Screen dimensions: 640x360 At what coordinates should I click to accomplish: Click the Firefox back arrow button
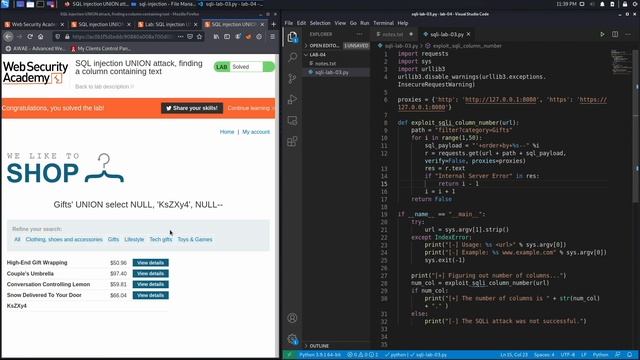pyautogui.click(x=9, y=36)
